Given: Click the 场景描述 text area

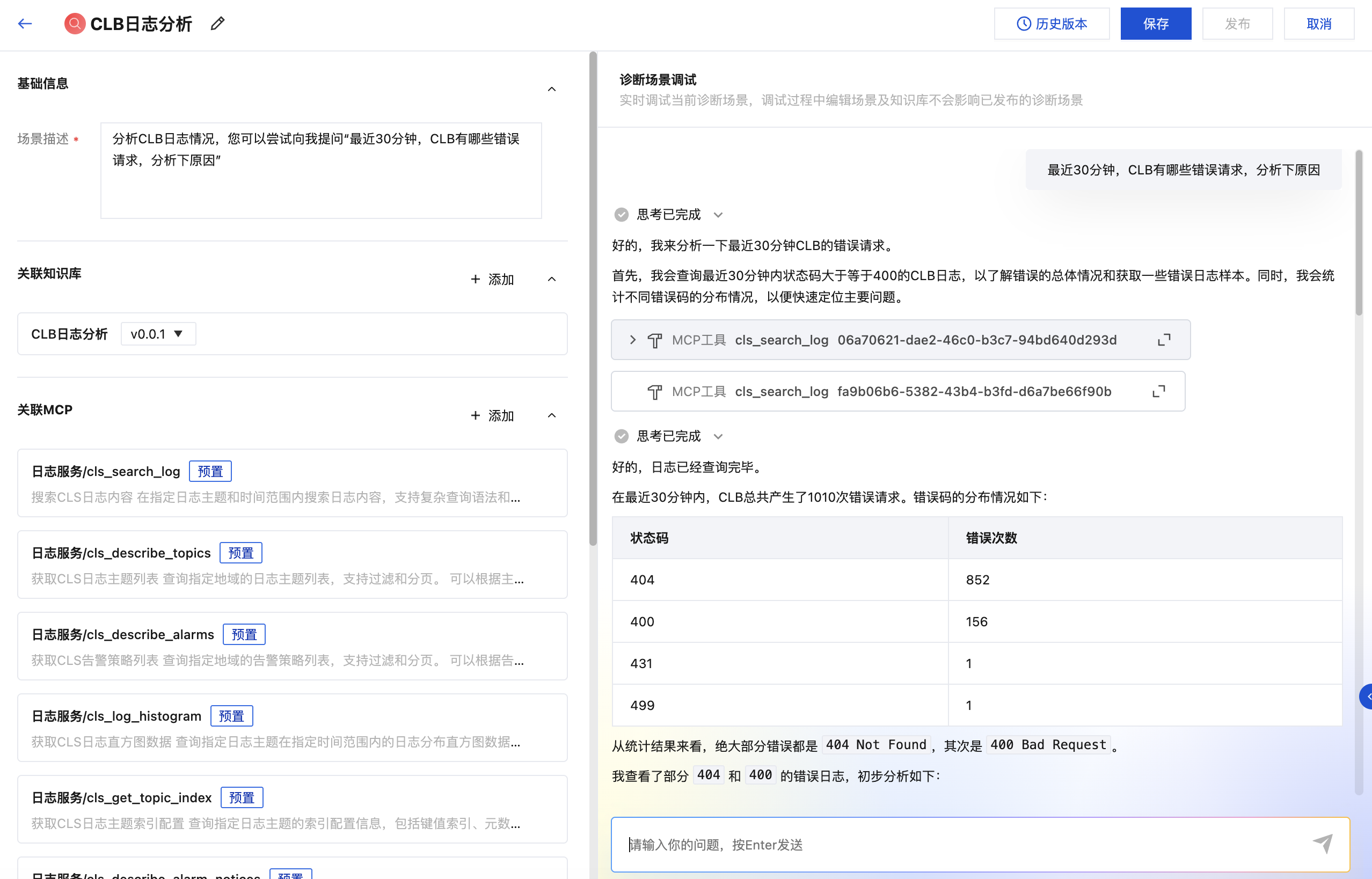Looking at the screenshot, I should point(321,170).
